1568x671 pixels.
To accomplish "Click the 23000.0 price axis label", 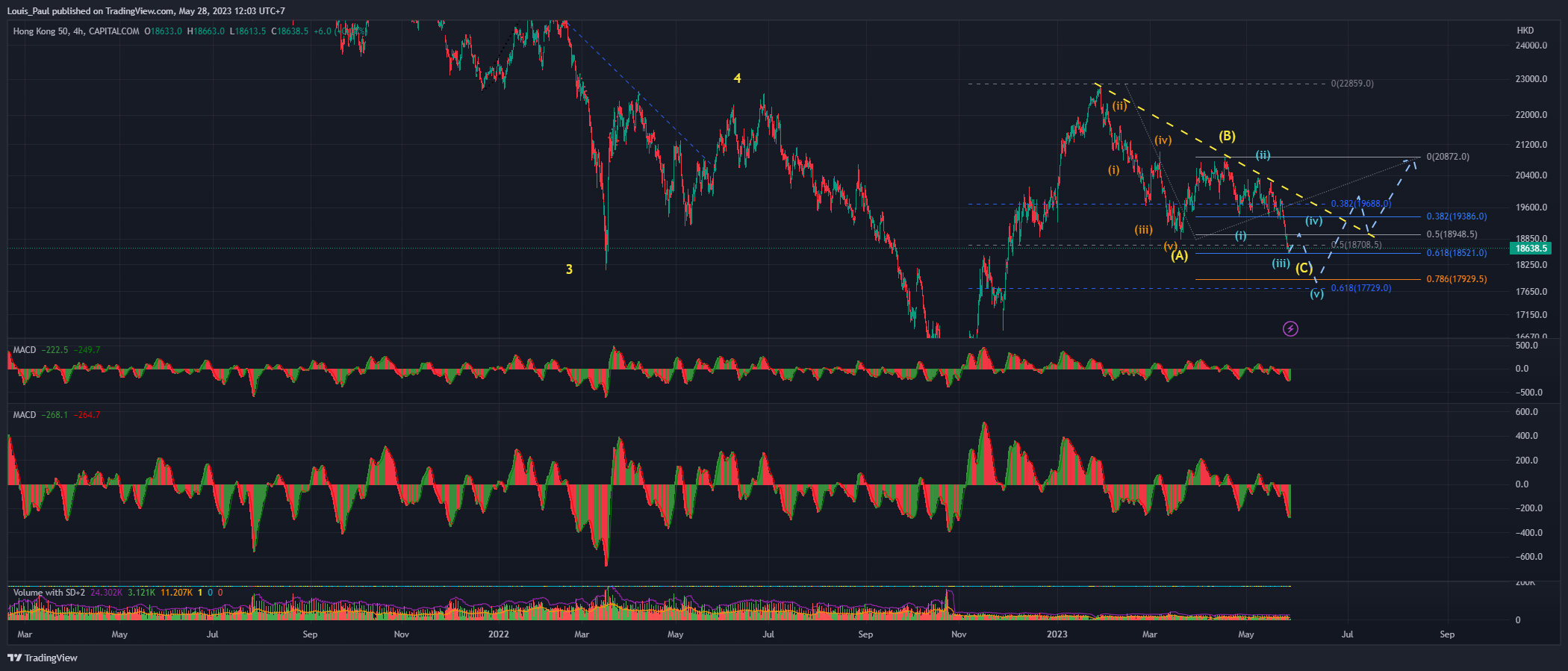I will tap(1531, 79).
